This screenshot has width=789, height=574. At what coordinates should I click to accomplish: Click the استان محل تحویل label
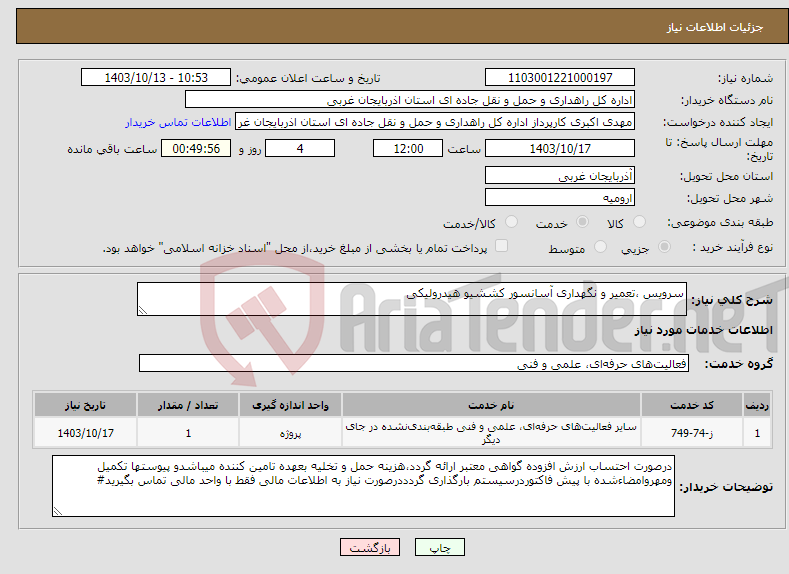(727, 176)
